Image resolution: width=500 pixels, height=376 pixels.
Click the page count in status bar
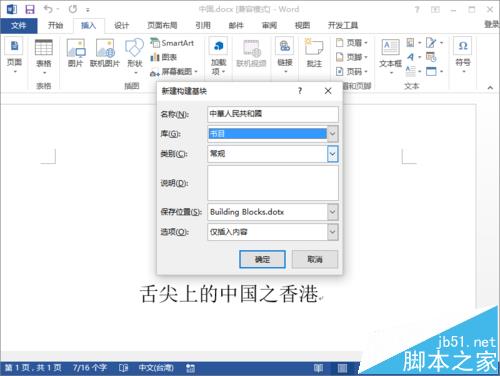(33, 368)
